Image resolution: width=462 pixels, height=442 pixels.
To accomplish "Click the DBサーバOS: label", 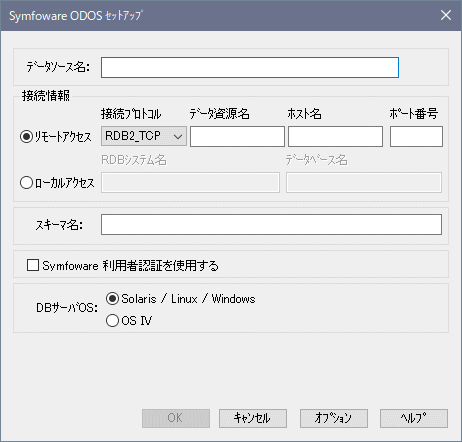I will [x=67, y=308].
